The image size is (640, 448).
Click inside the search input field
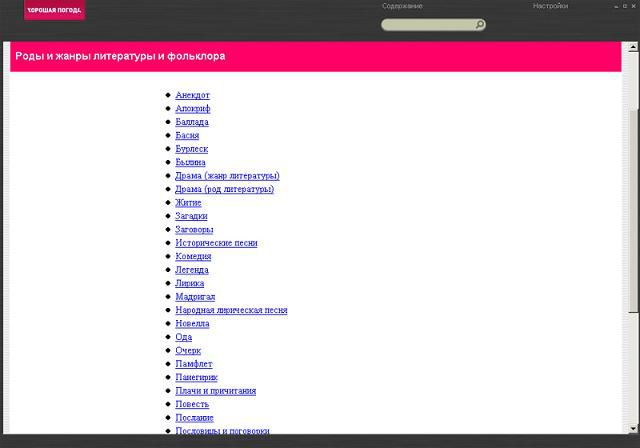[x=425, y=25]
